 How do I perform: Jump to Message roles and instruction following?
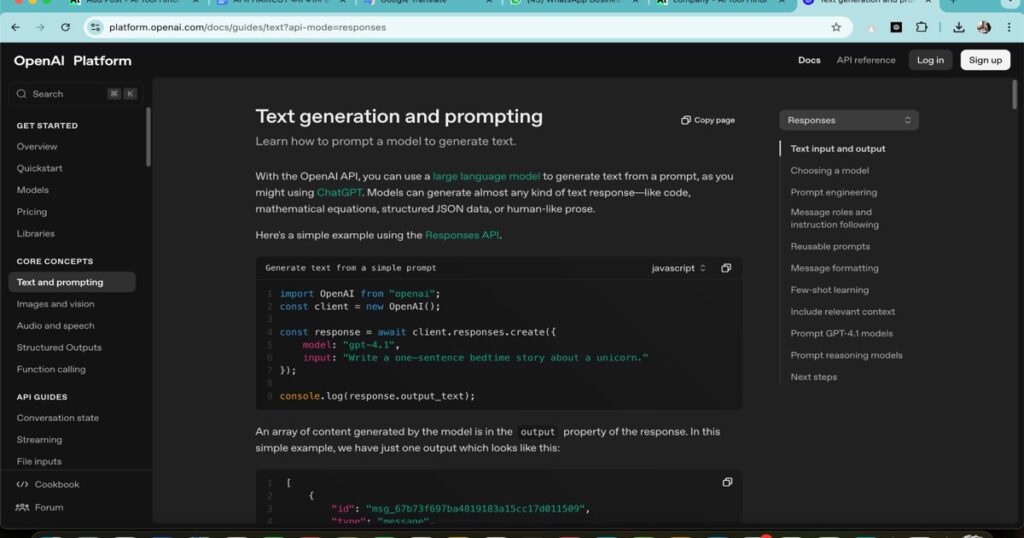pos(835,219)
